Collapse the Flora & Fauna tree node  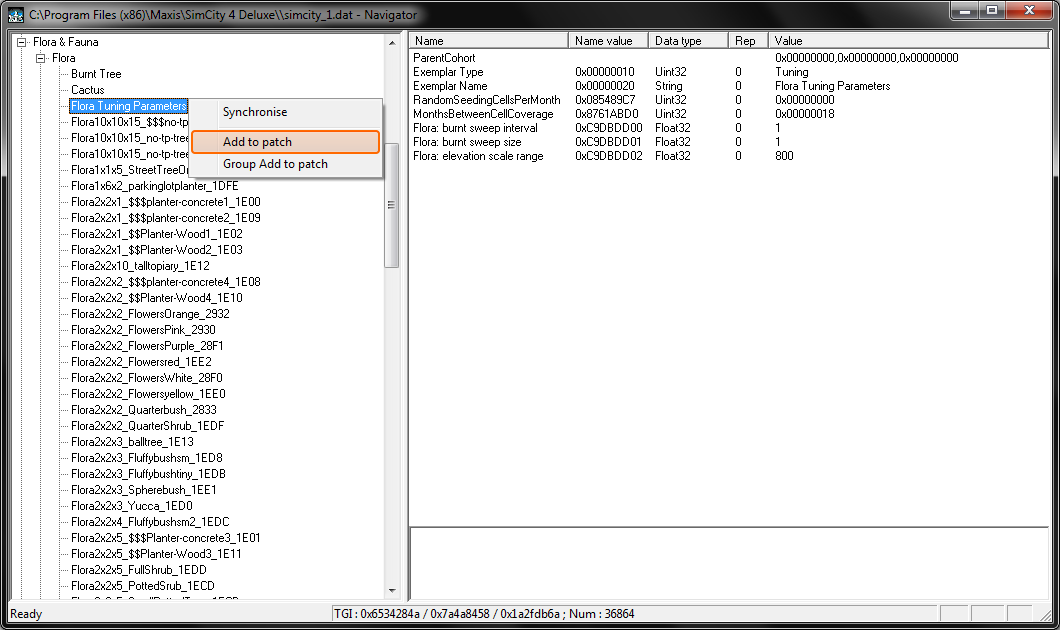tap(22, 42)
